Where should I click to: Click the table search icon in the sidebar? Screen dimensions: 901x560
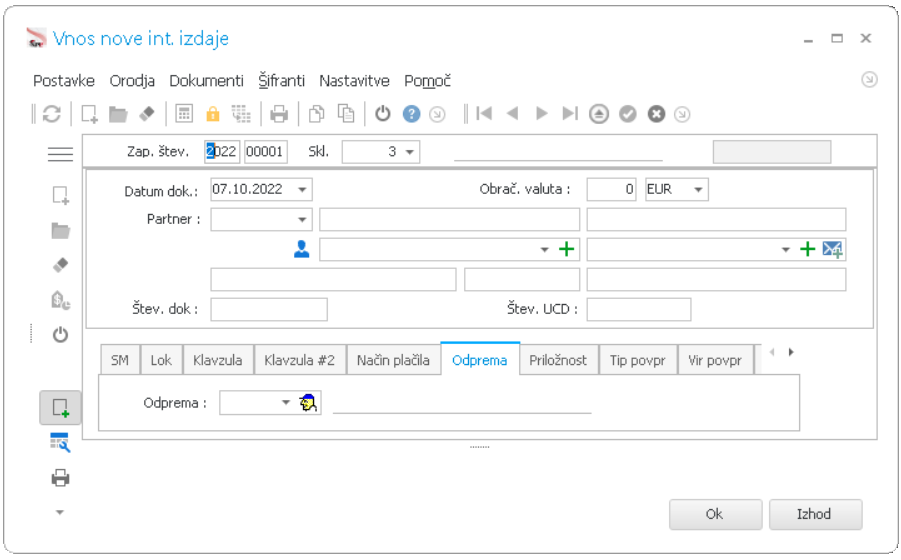tap(60, 442)
